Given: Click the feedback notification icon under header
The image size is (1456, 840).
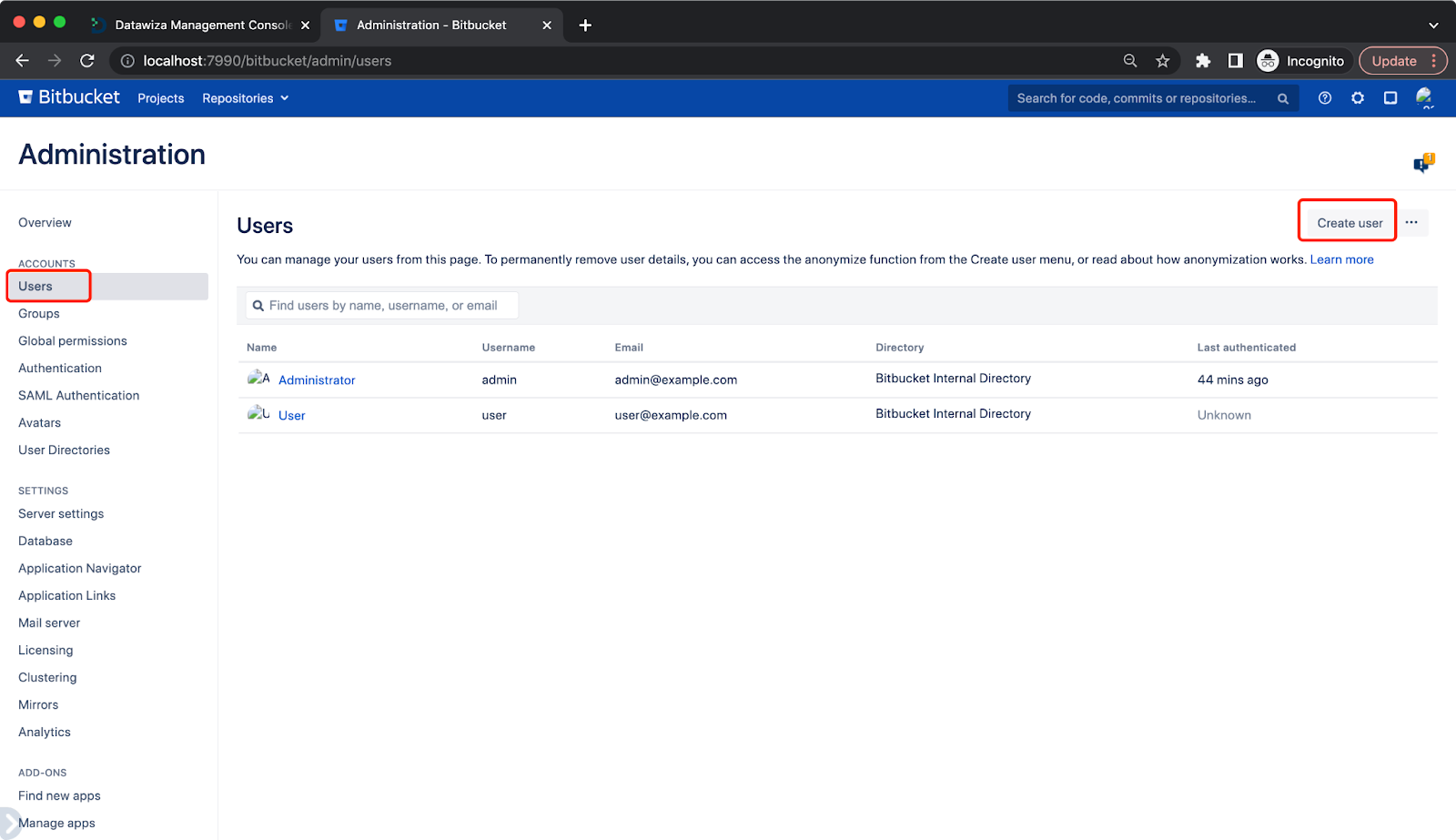Looking at the screenshot, I should pyautogui.click(x=1423, y=163).
